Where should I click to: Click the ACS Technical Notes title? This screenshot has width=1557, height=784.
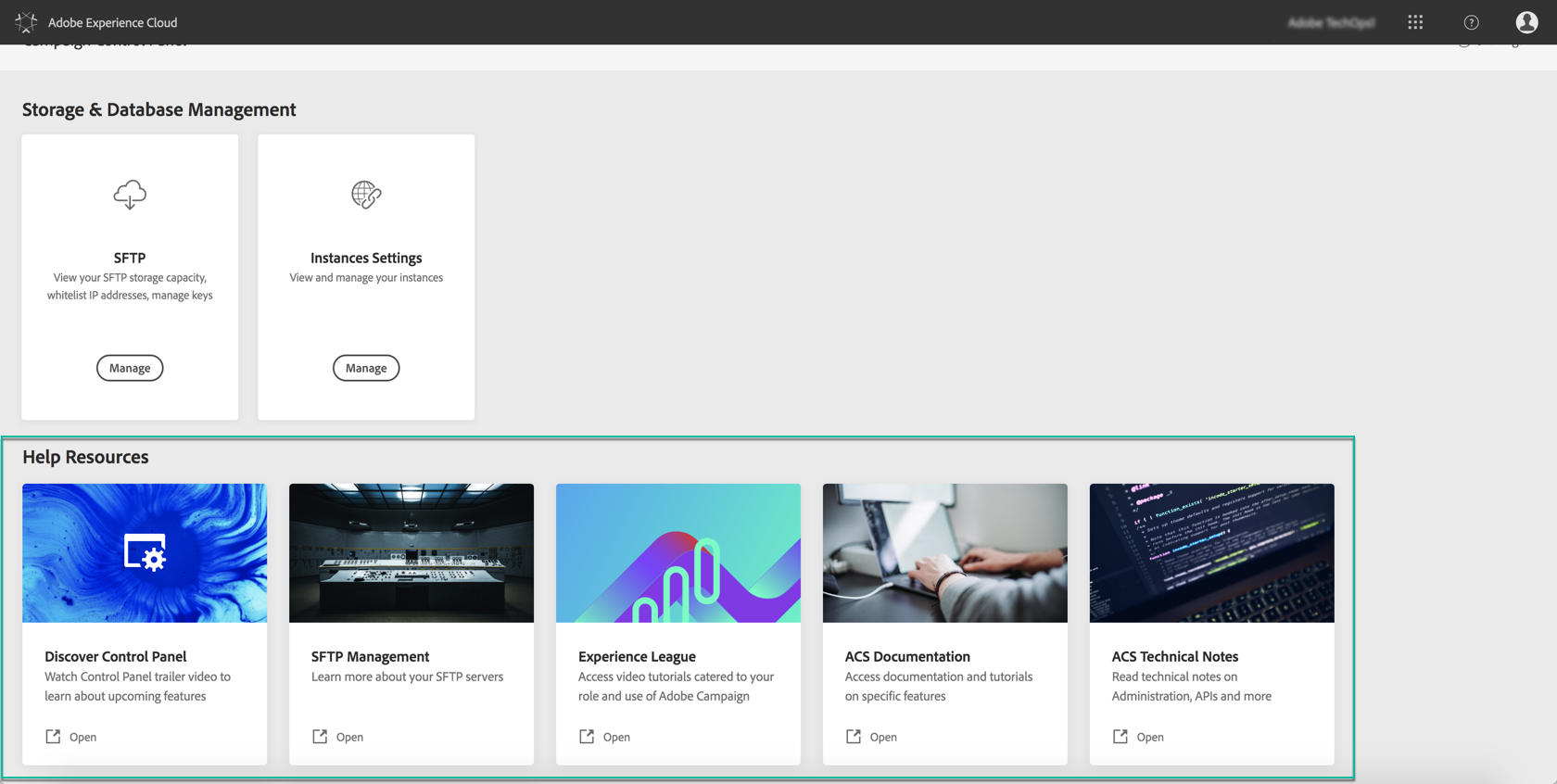pos(1175,656)
